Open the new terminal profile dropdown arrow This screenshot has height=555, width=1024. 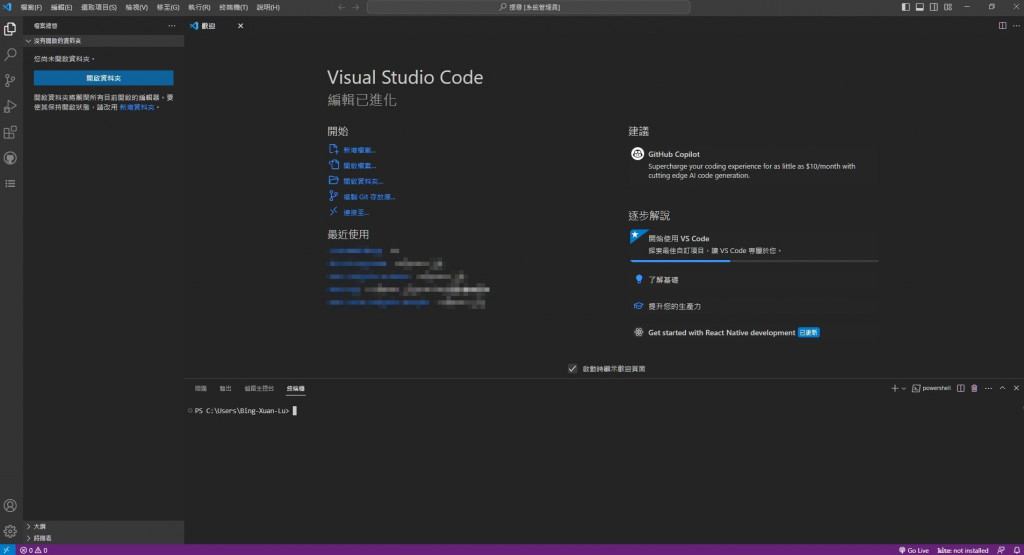click(x=904, y=388)
